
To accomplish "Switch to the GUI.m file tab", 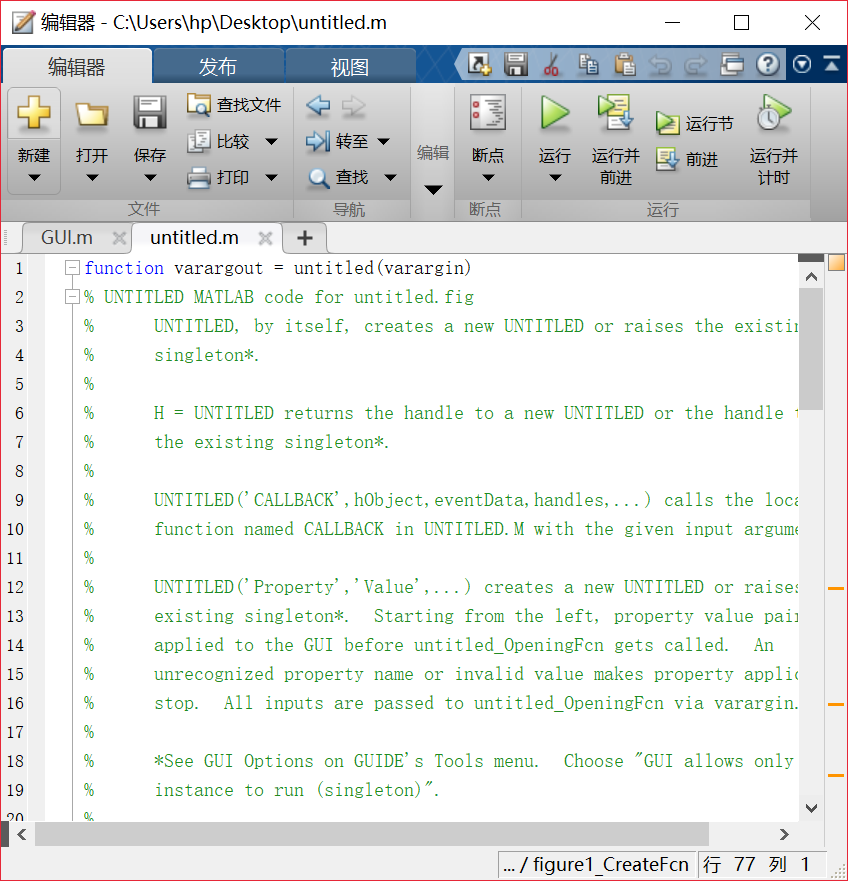I will pyautogui.click(x=67, y=238).
